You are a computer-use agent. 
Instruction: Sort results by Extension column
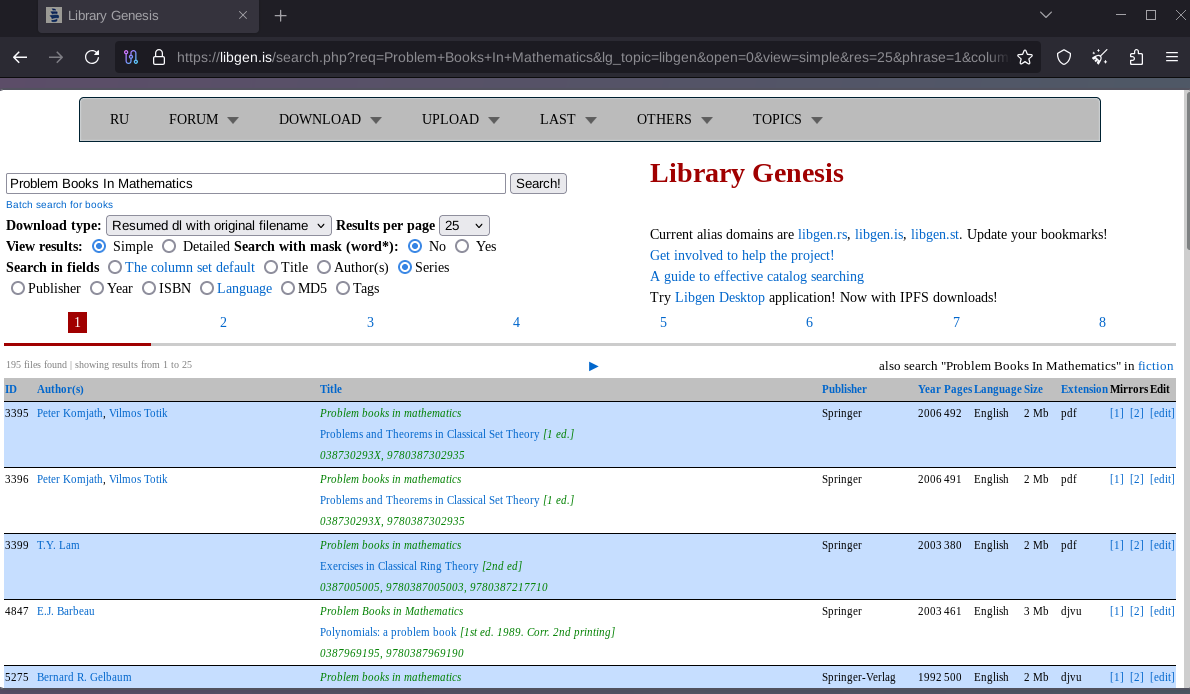[1084, 389]
